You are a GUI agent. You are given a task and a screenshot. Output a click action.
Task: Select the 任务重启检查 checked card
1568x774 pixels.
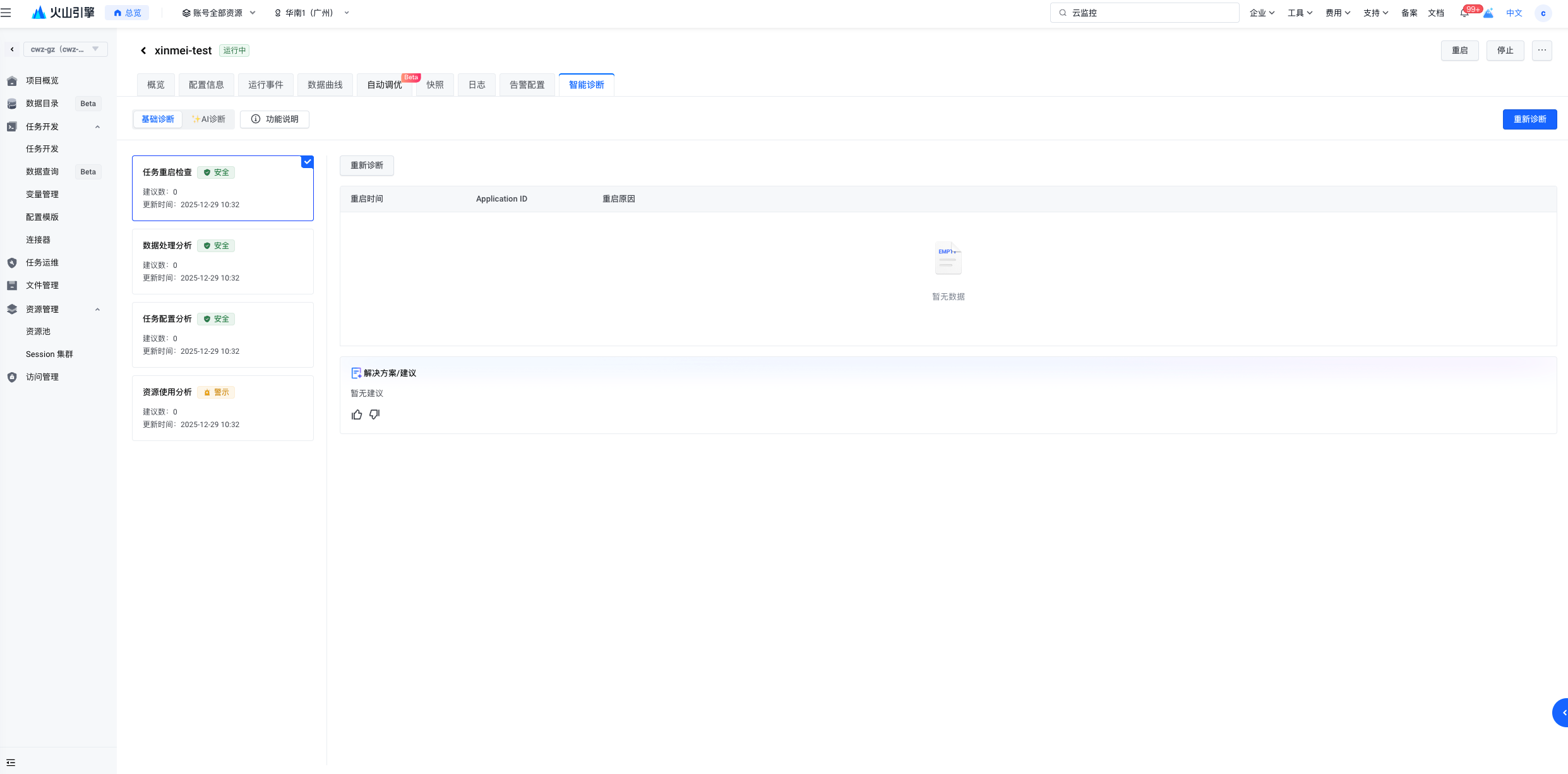tap(222, 188)
